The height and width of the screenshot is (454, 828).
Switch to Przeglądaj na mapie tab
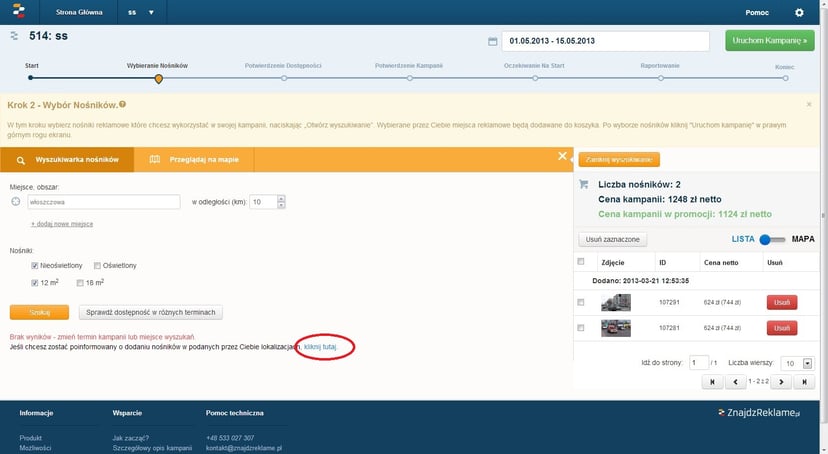click(194, 159)
